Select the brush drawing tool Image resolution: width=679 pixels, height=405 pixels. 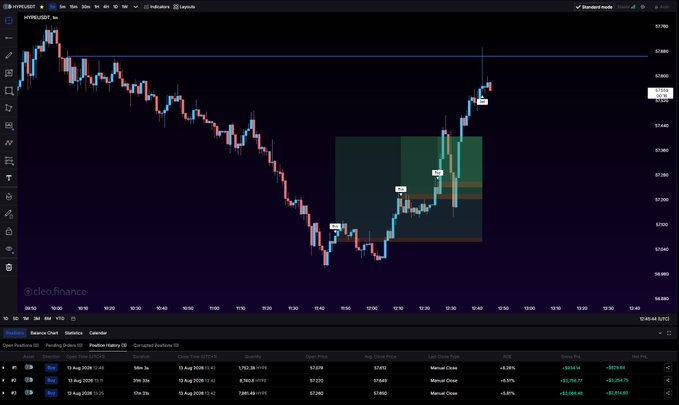[x=9, y=55]
